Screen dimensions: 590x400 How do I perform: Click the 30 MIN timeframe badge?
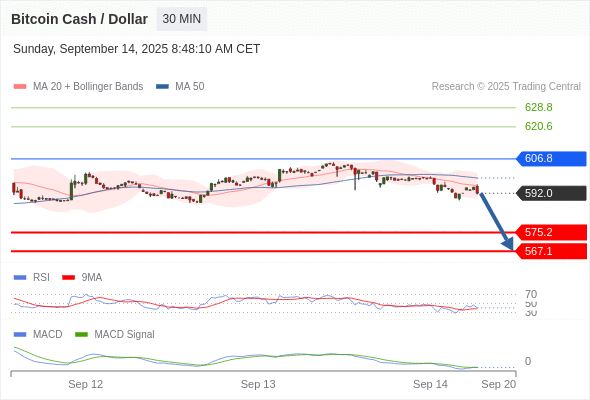coord(181,19)
